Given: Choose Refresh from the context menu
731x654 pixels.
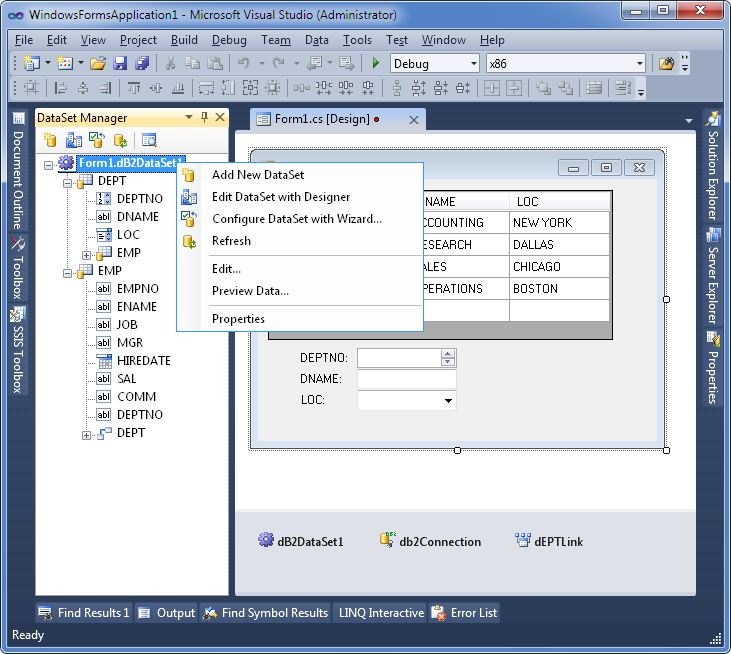Looking at the screenshot, I should [x=300, y=241].
